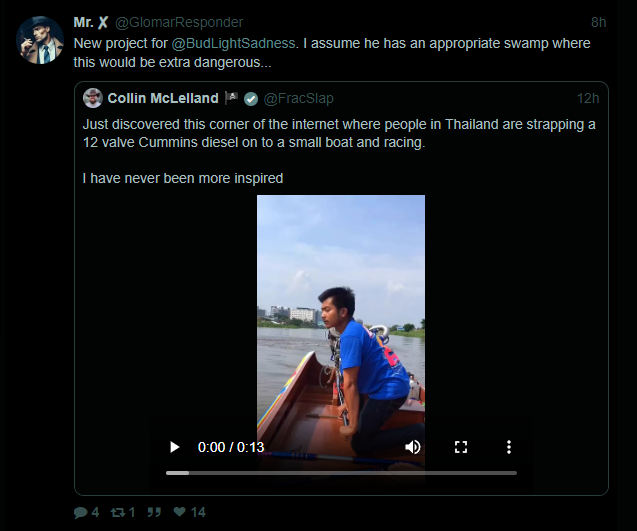
Task: Click the verified badge beside Collin McLelland
Action: click(x=251, y=98)
